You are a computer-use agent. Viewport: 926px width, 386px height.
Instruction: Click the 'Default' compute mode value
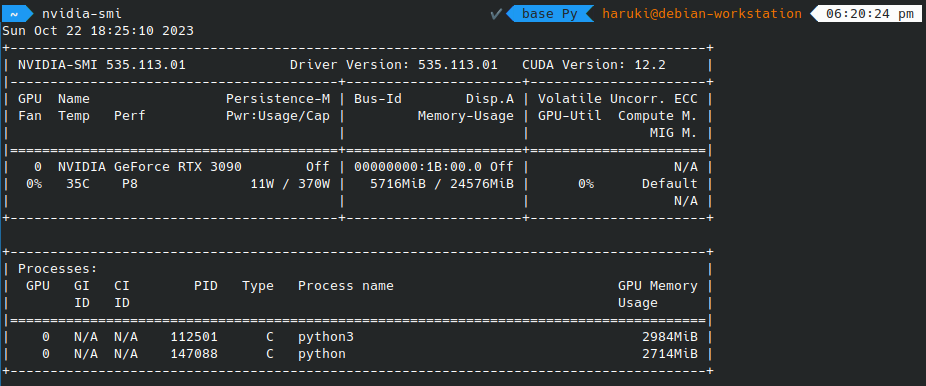[669, 184]
